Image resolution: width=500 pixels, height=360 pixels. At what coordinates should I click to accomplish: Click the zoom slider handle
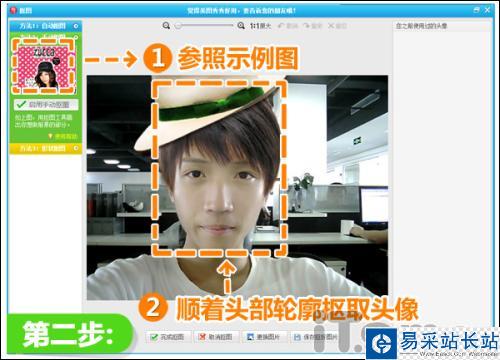[179, 26]
